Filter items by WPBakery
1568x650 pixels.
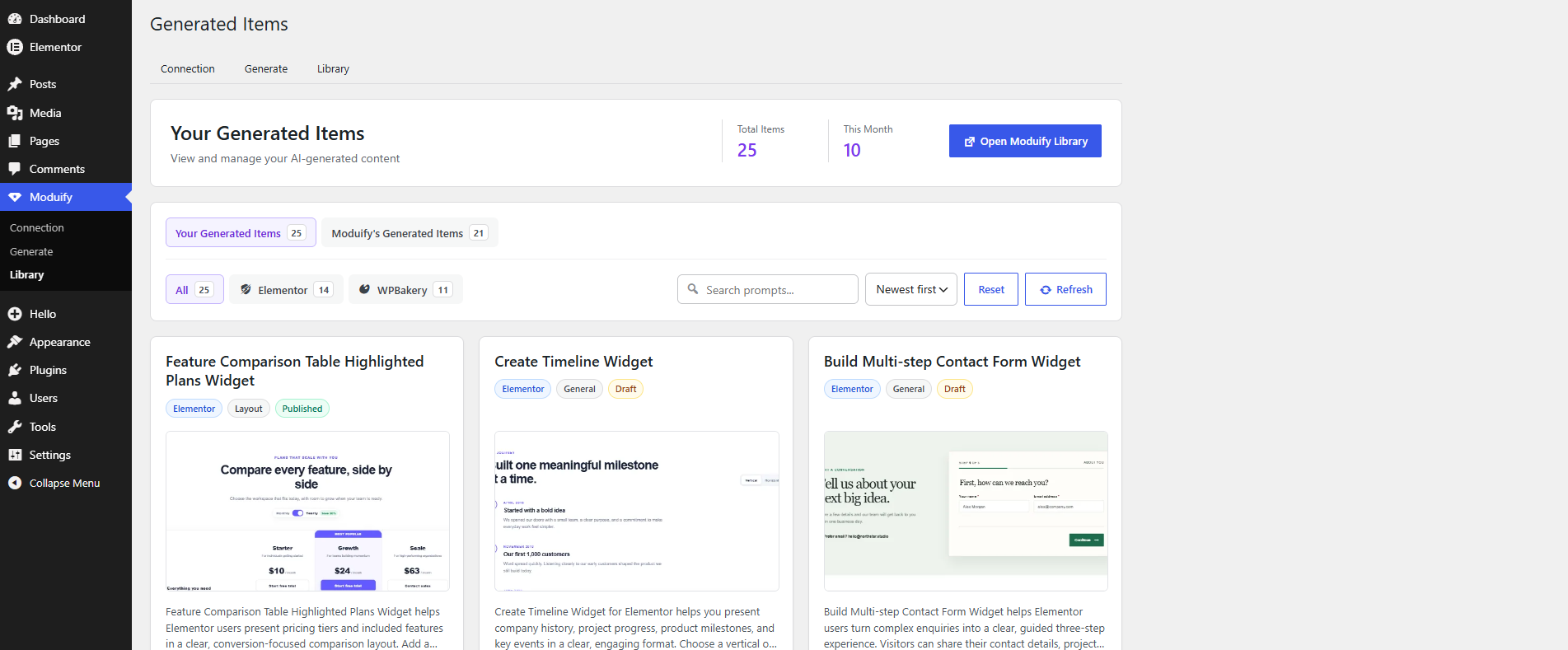coord(405,290)
